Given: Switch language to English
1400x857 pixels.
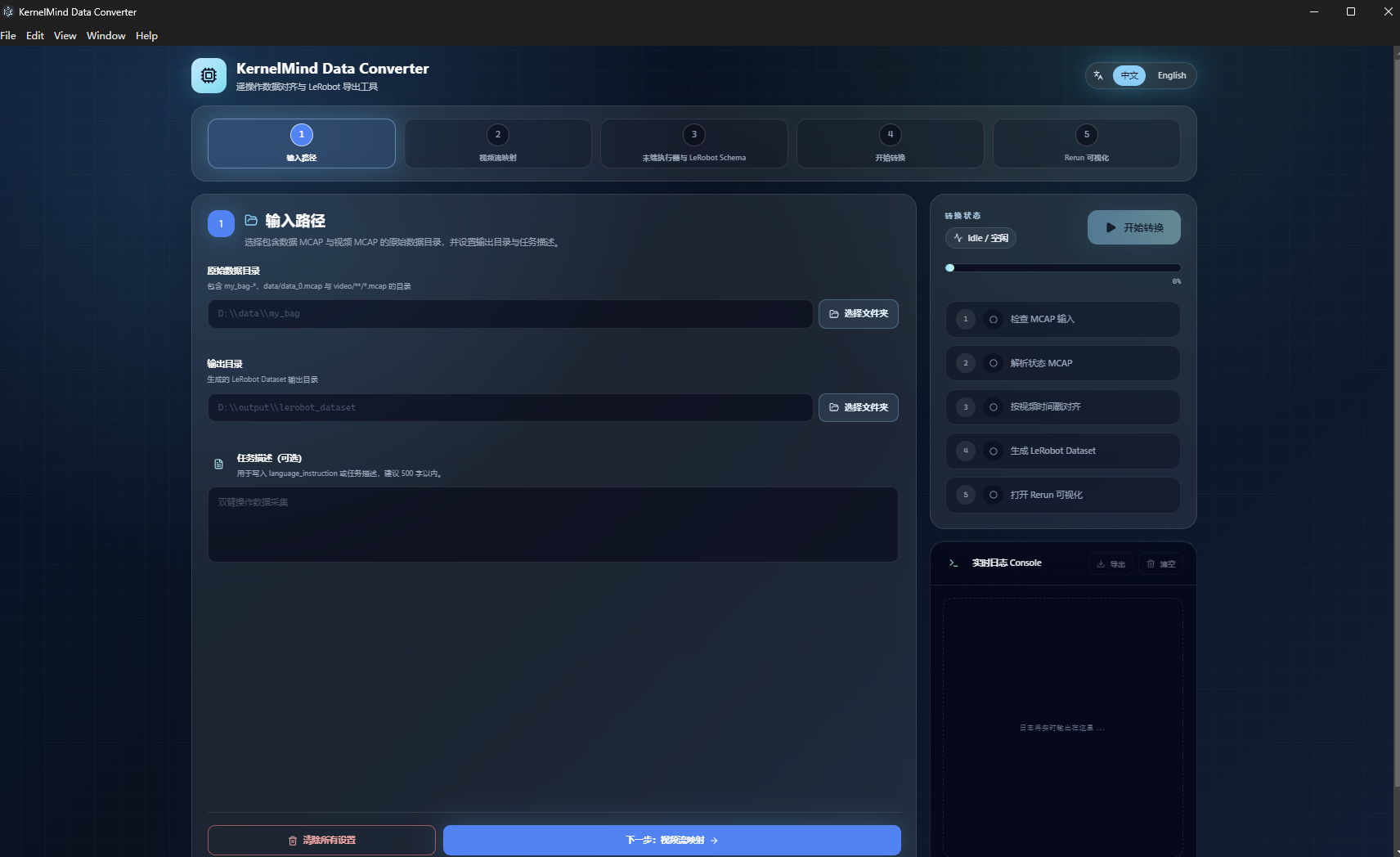Looking at the screenshot, I should pyautogui.click(x=1172, y=75).
